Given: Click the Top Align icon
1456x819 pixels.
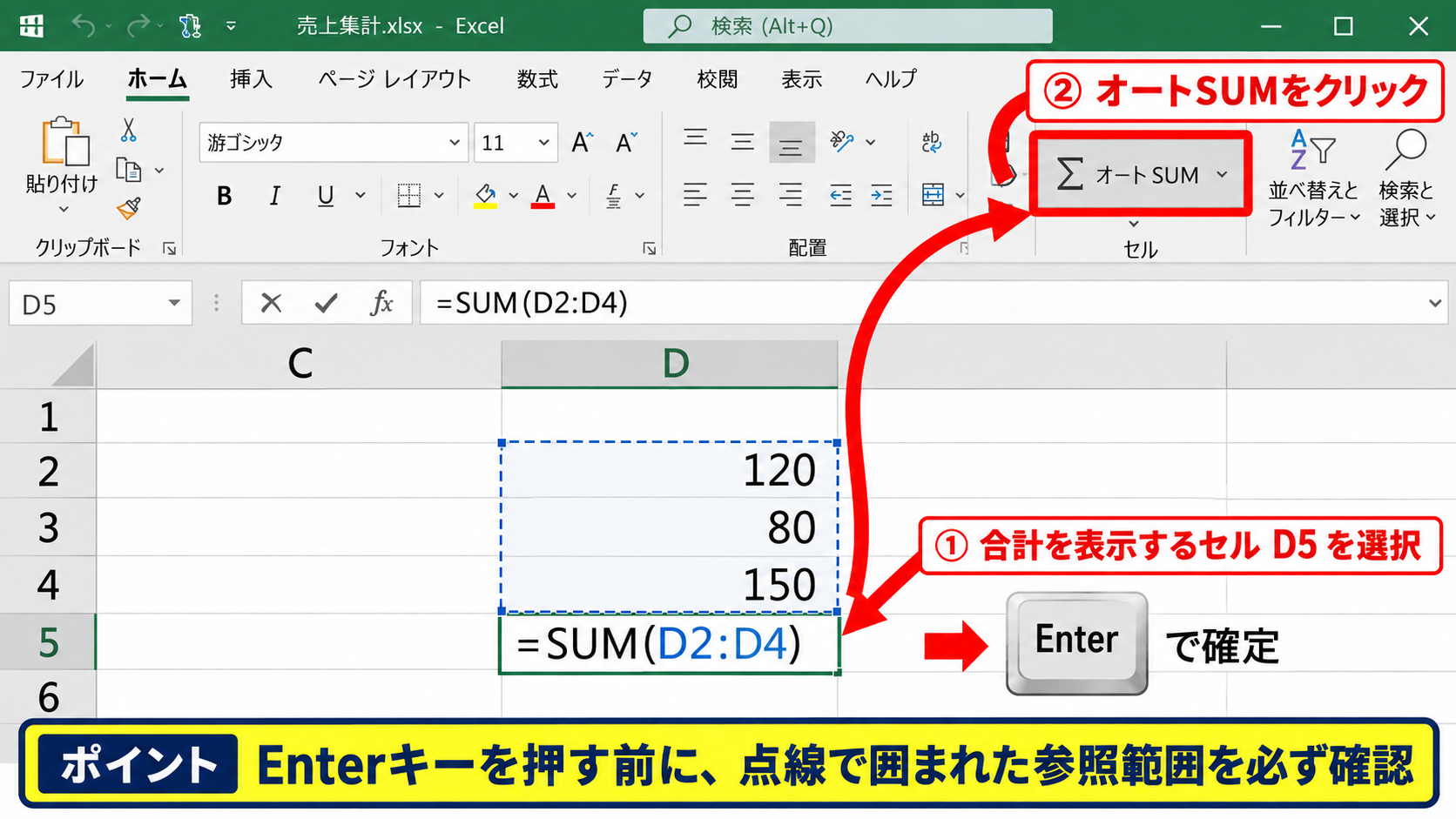Looking at the screenshot, I should coord(695,141).
